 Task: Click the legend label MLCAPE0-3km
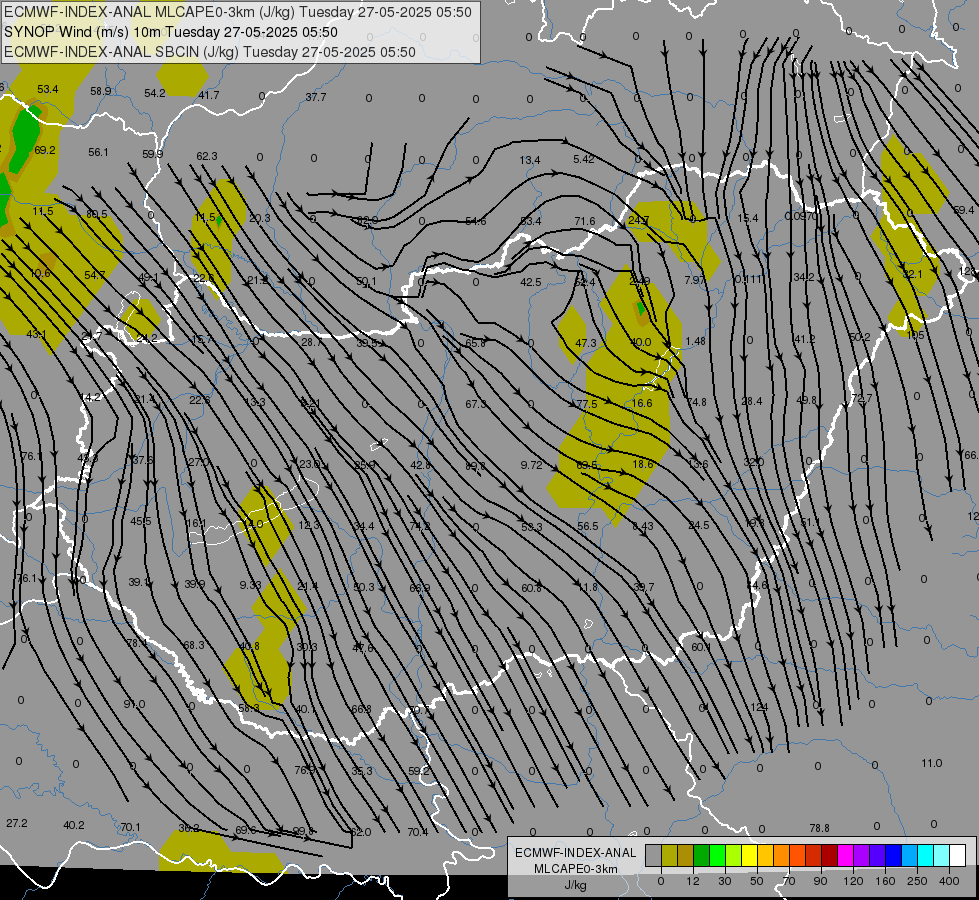[575, 869]
